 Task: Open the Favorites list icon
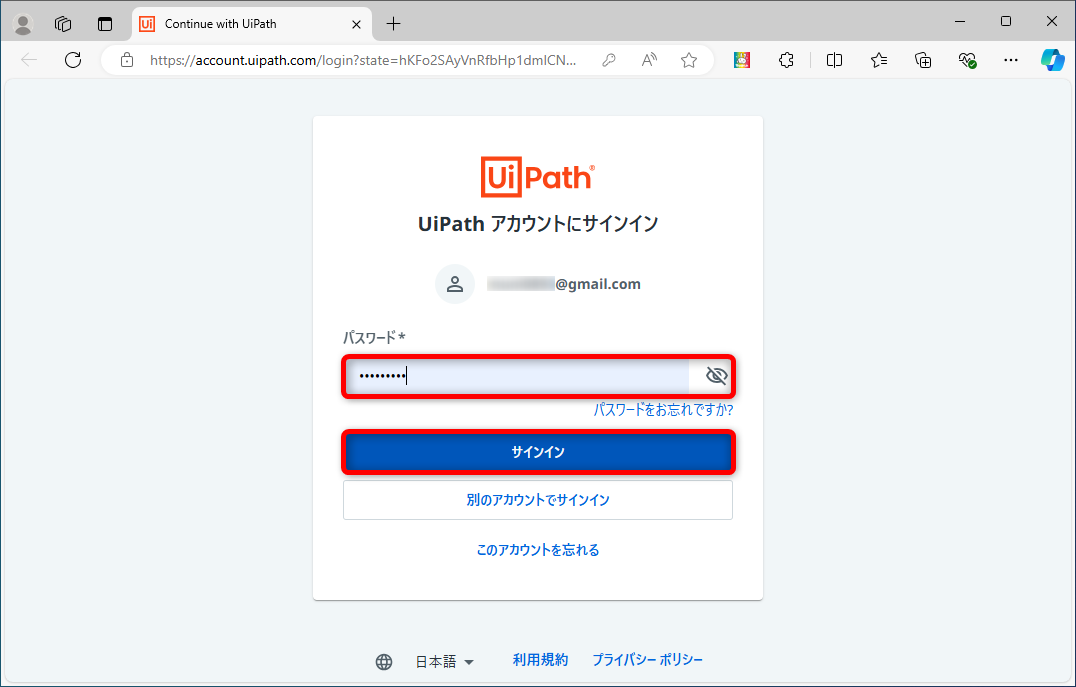coord(879,60)
